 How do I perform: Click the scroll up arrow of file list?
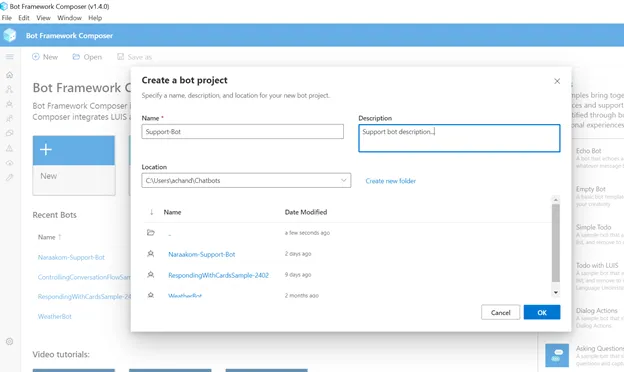point(556,199)
